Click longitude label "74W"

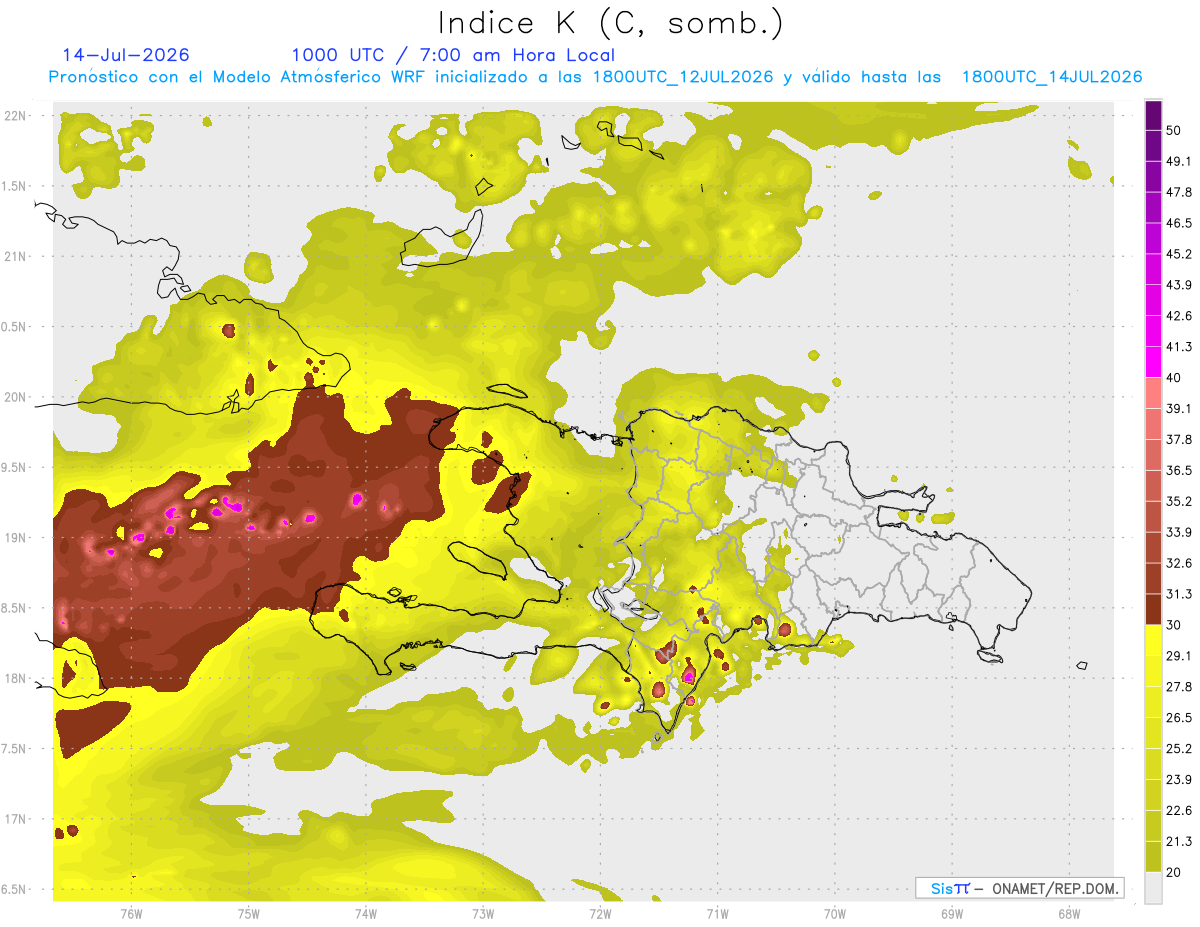pyautogui.click(x=365, y=914)
